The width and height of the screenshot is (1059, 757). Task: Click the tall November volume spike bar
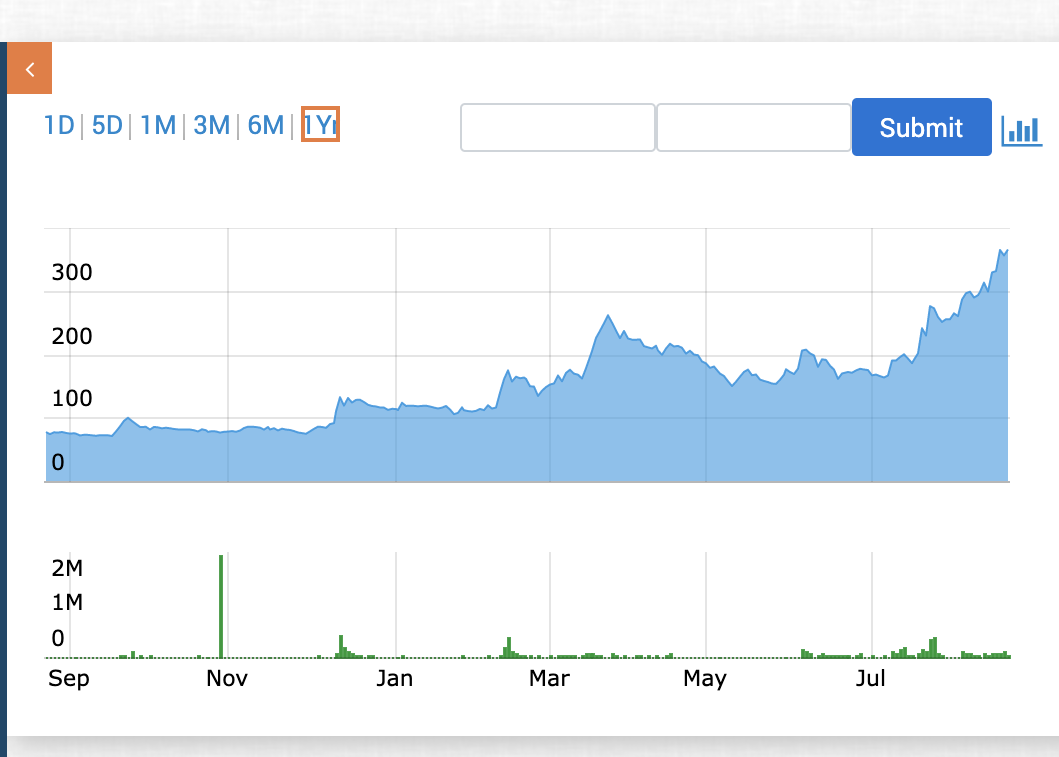tap(221, 605)
